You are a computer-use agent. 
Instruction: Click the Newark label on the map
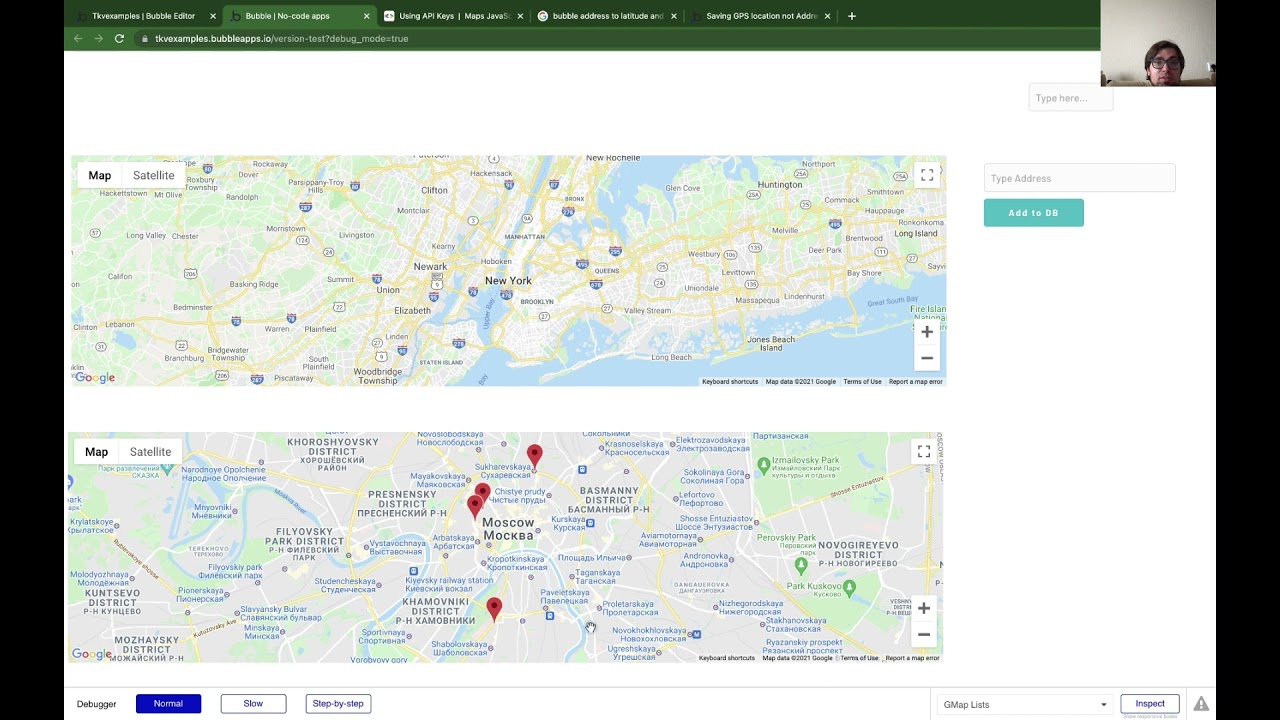pyautogui.click(x=430, y=267)
